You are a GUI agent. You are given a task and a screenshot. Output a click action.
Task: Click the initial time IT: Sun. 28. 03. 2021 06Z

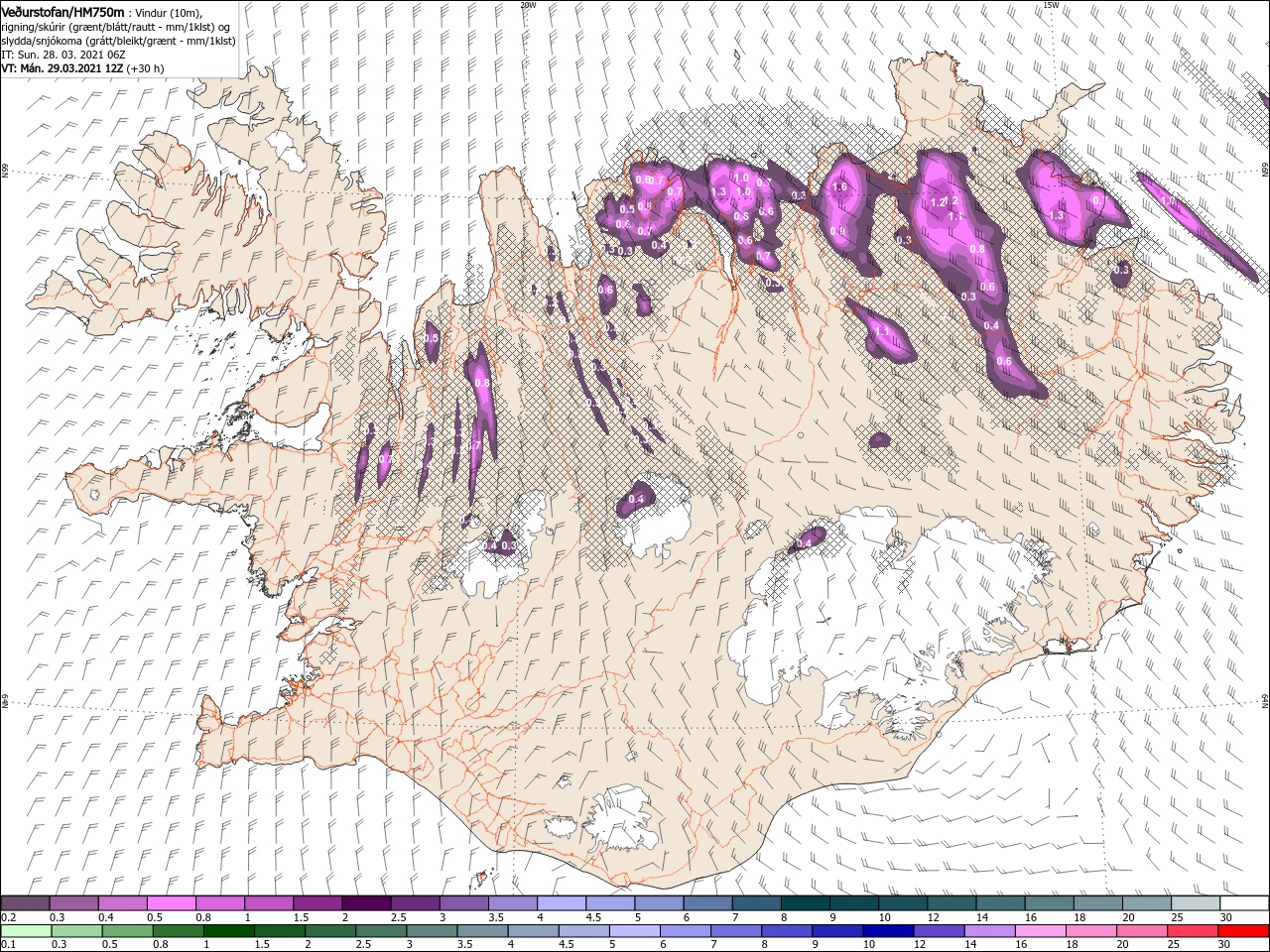pyautogui.click(x=62, y=55)
